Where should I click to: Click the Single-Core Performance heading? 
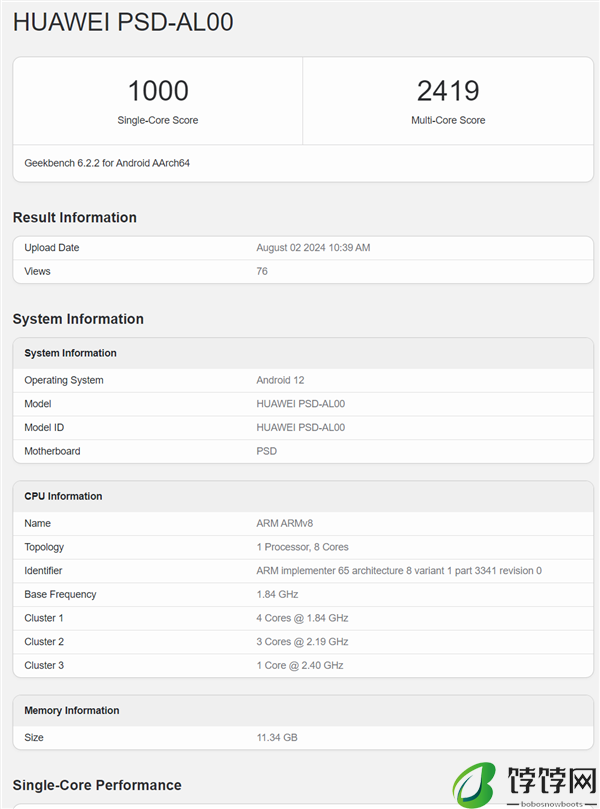point(97,785)
